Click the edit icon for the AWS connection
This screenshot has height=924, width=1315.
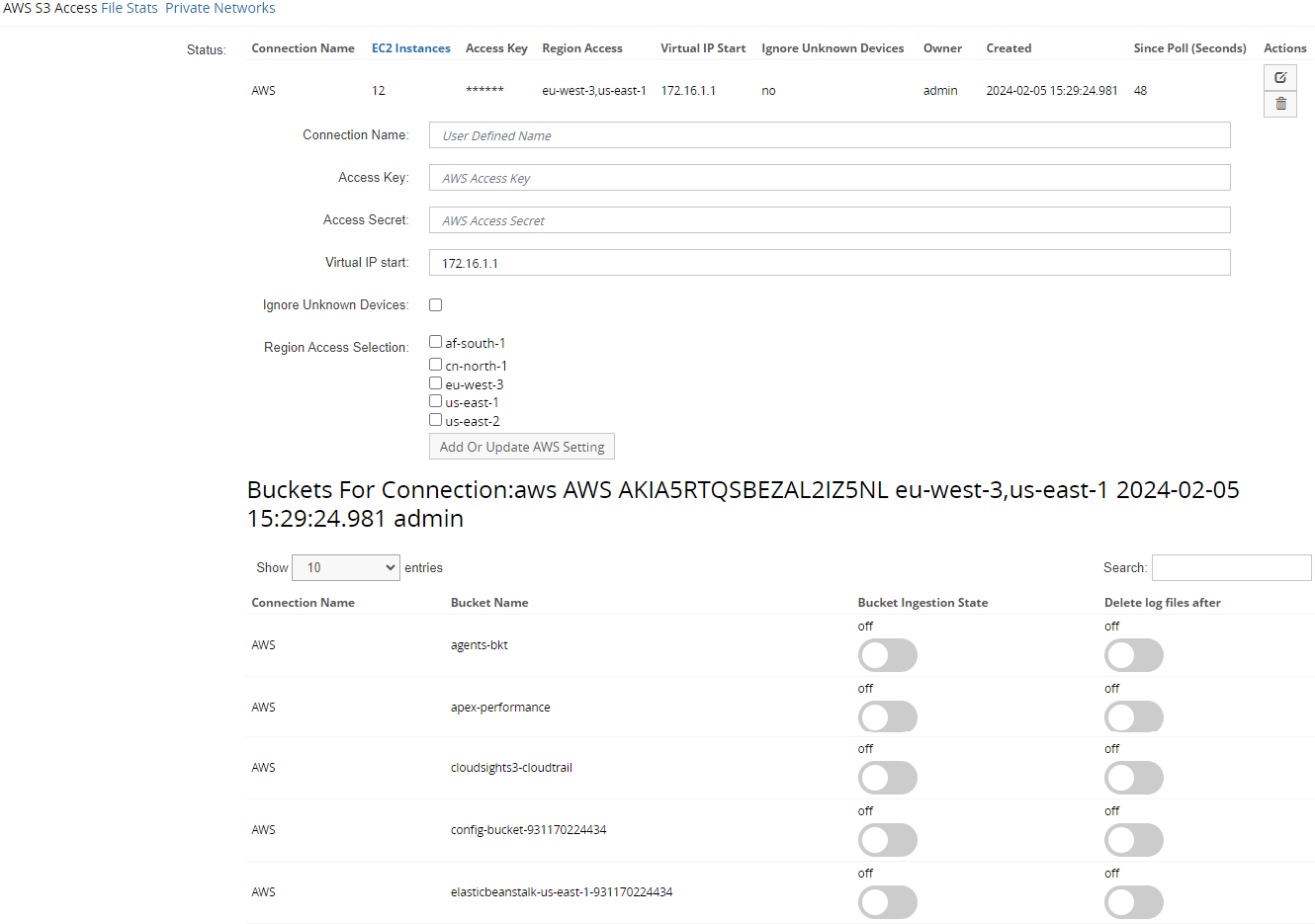tap(1280, 77)
